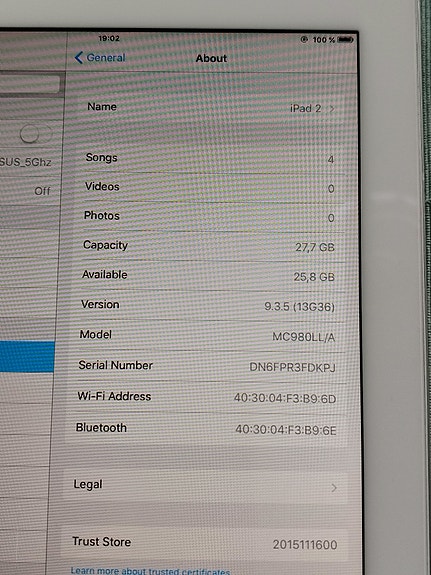This screenshot has width=431, height=575.
Task: Tap the search field in the sidebar
Action: click(29, 85)
